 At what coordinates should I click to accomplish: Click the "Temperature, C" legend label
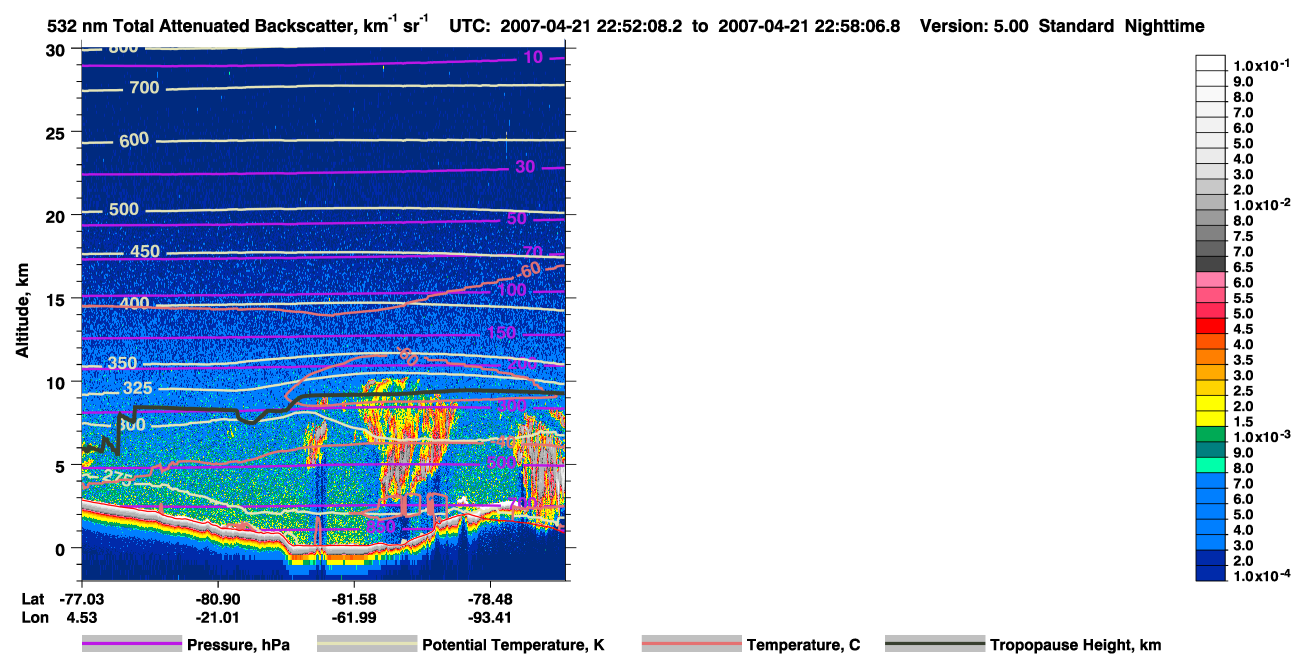[803, 645]
